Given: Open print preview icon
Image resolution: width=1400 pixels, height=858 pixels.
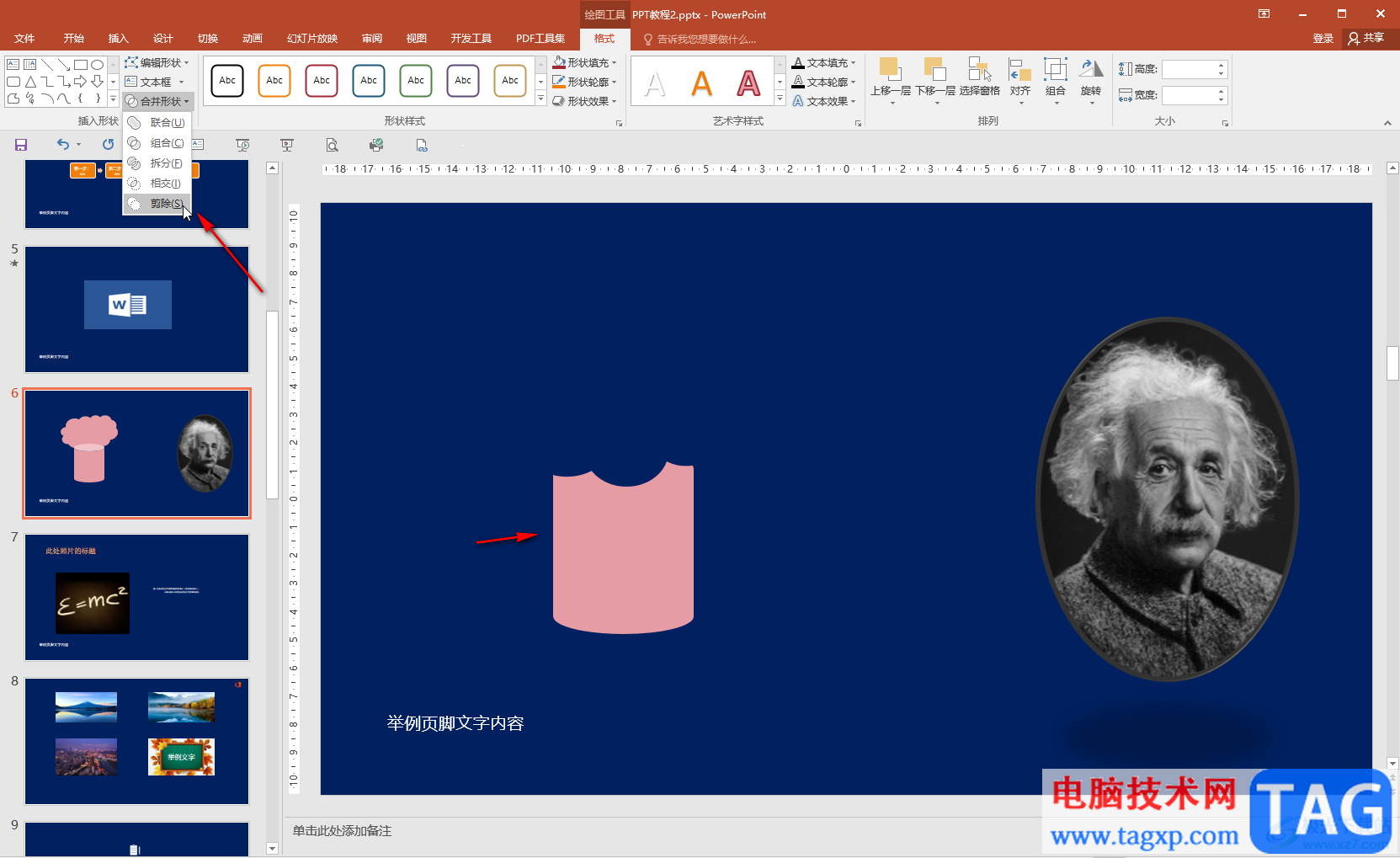Looking at the screenshot, I should (332, 145).
